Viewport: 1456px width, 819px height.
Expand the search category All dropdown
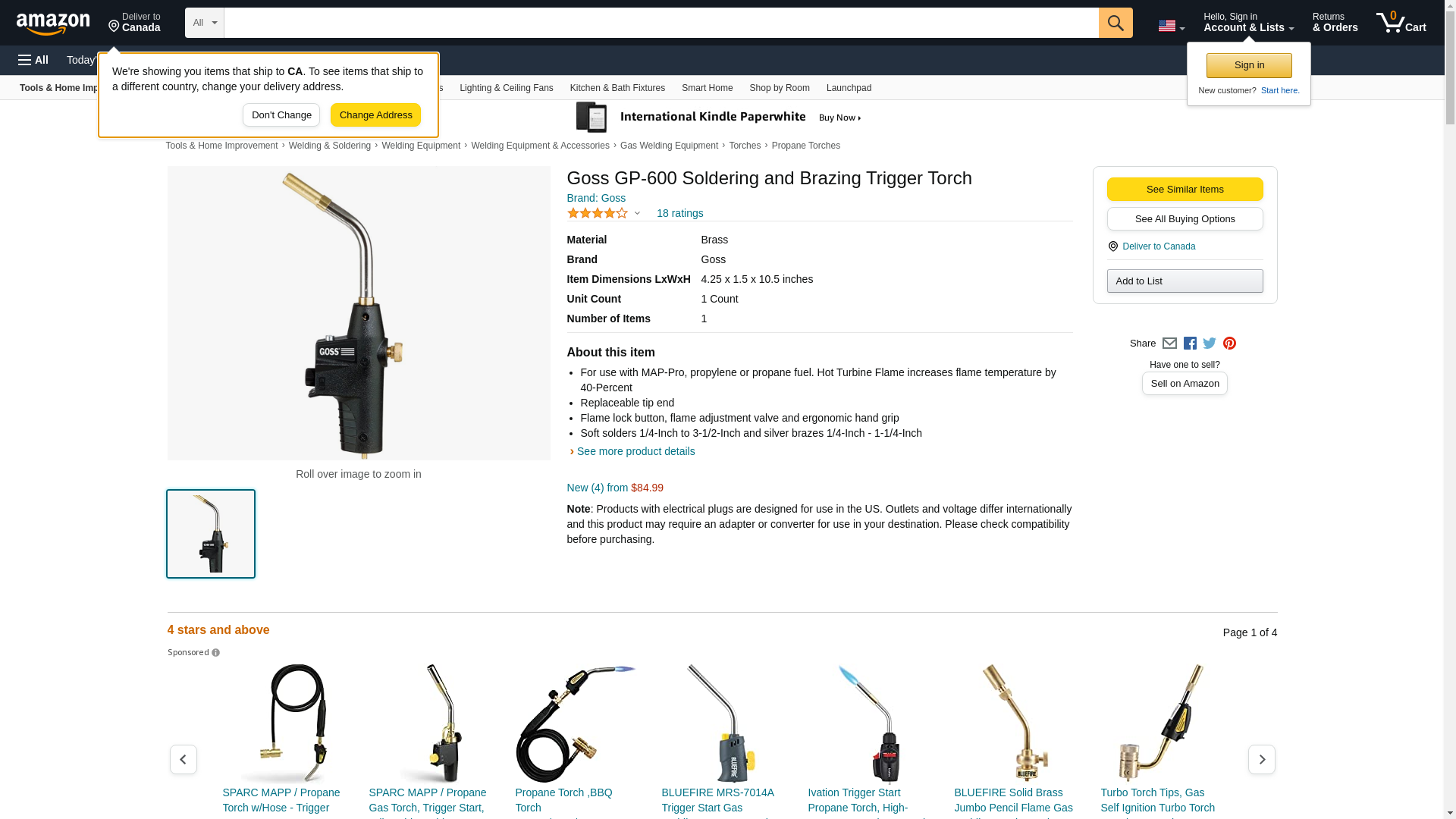point(204,23)
